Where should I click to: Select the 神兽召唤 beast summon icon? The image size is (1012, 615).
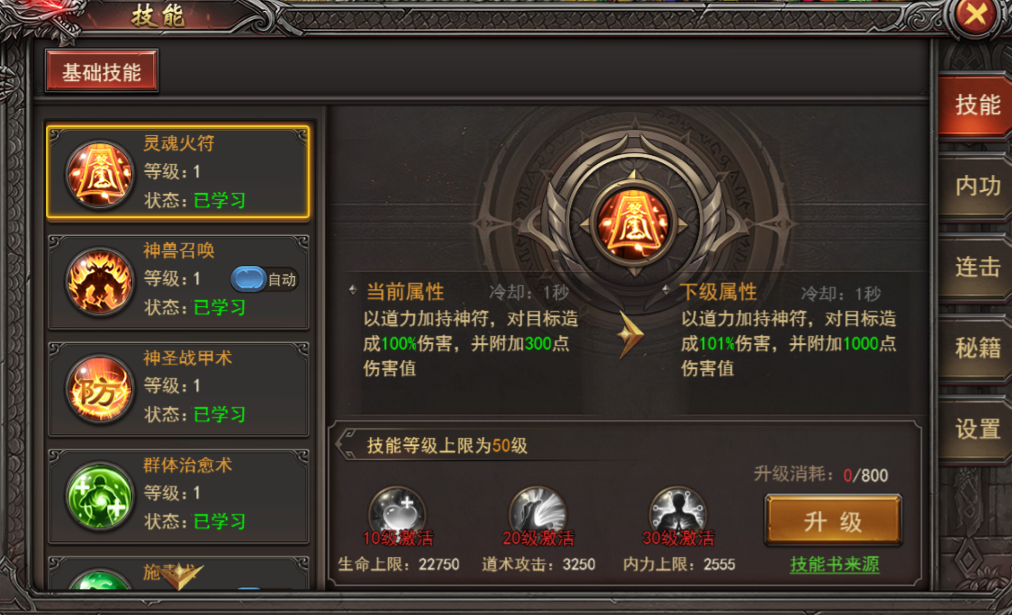(99, 281)
